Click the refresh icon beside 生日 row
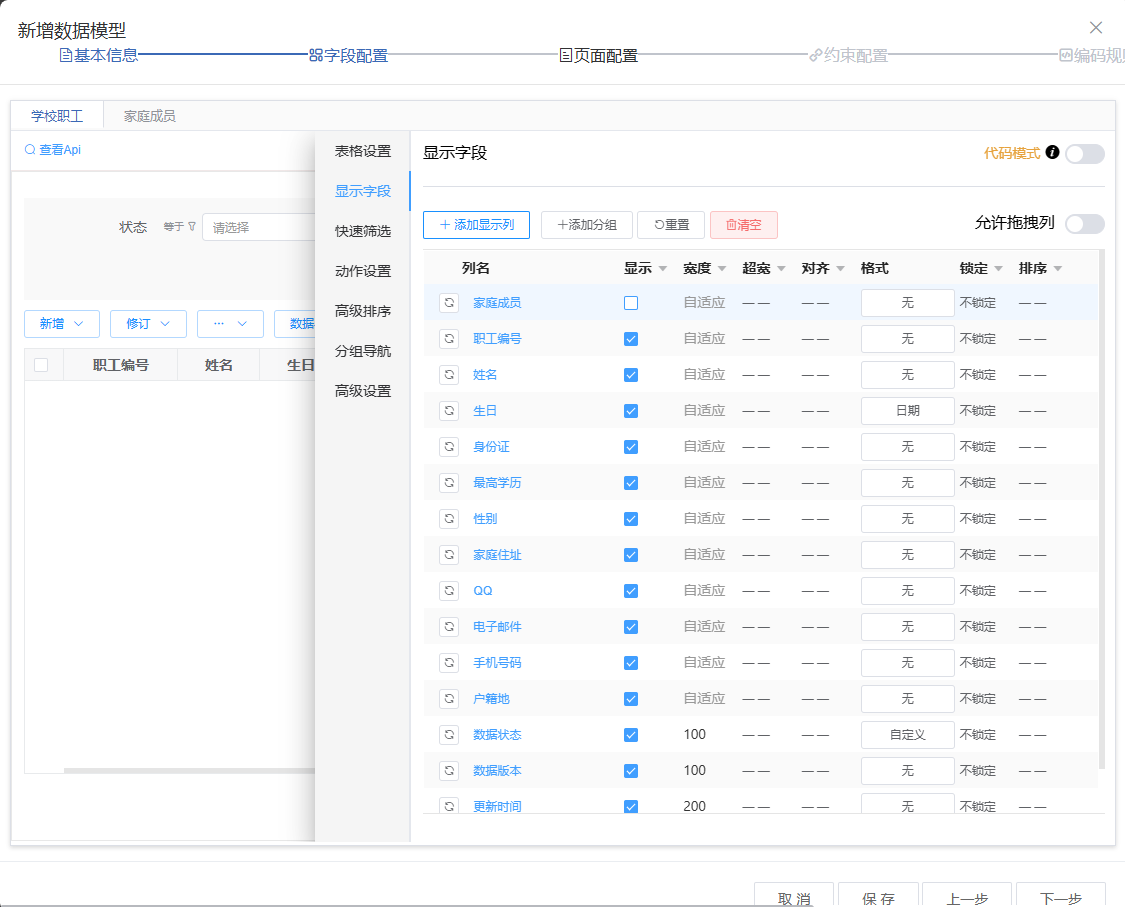The width and height of the screenshot is (1125, 907). coord(449,411)
